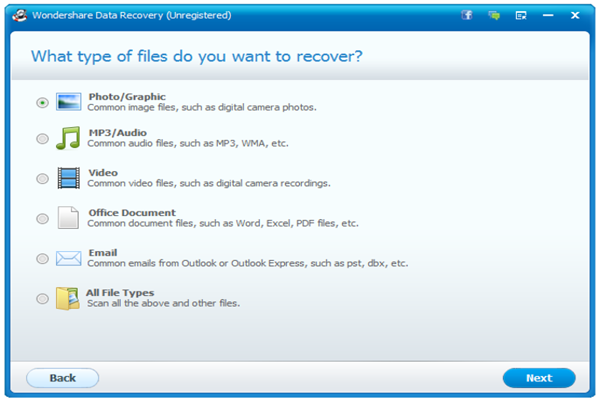Click the register icon in title bar

(x=521, y=15)
